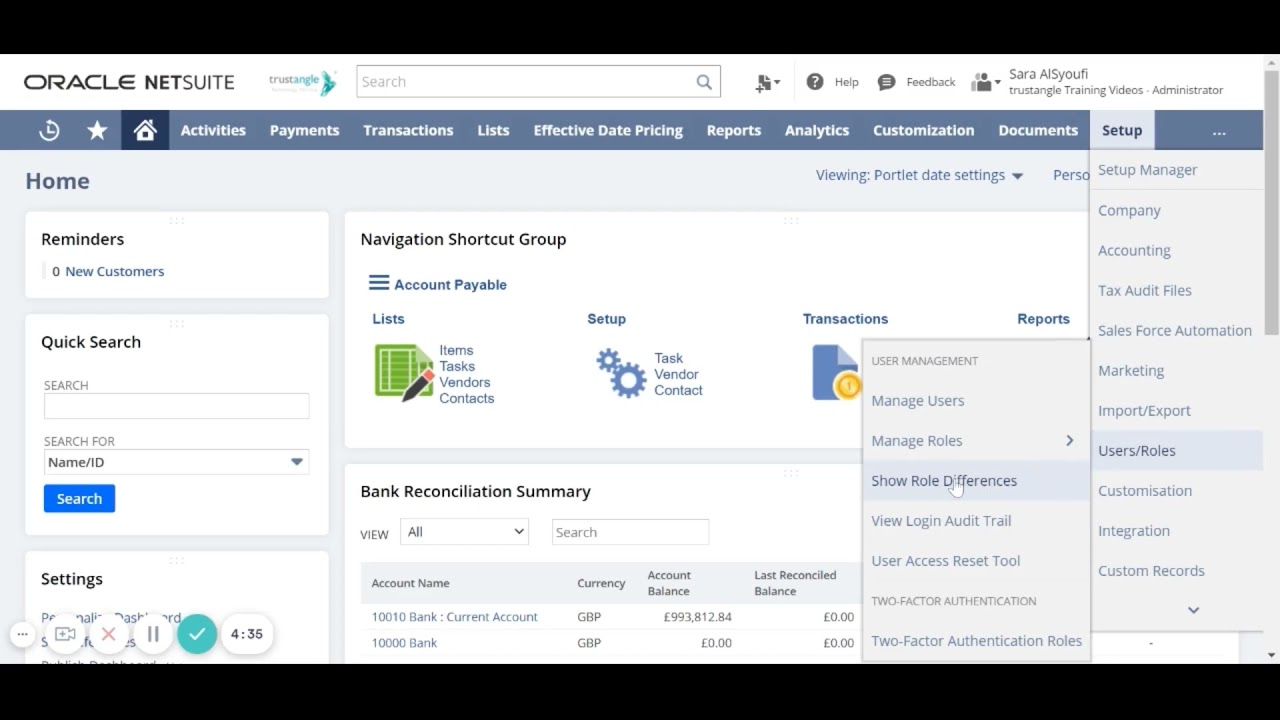The image size is (1280, 720).
Task: Click the Oracle NetSuite logo
Action: pyautogui.click(x=129, y=82)
